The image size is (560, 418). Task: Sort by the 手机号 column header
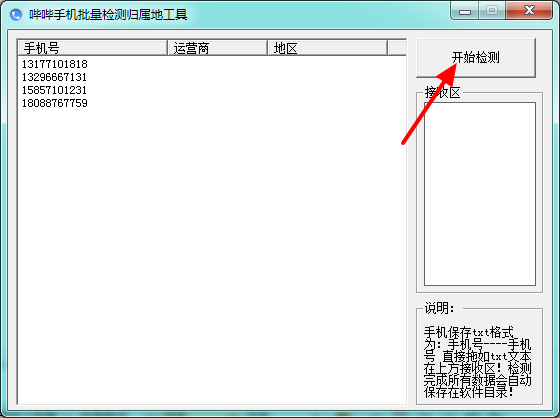92,48
